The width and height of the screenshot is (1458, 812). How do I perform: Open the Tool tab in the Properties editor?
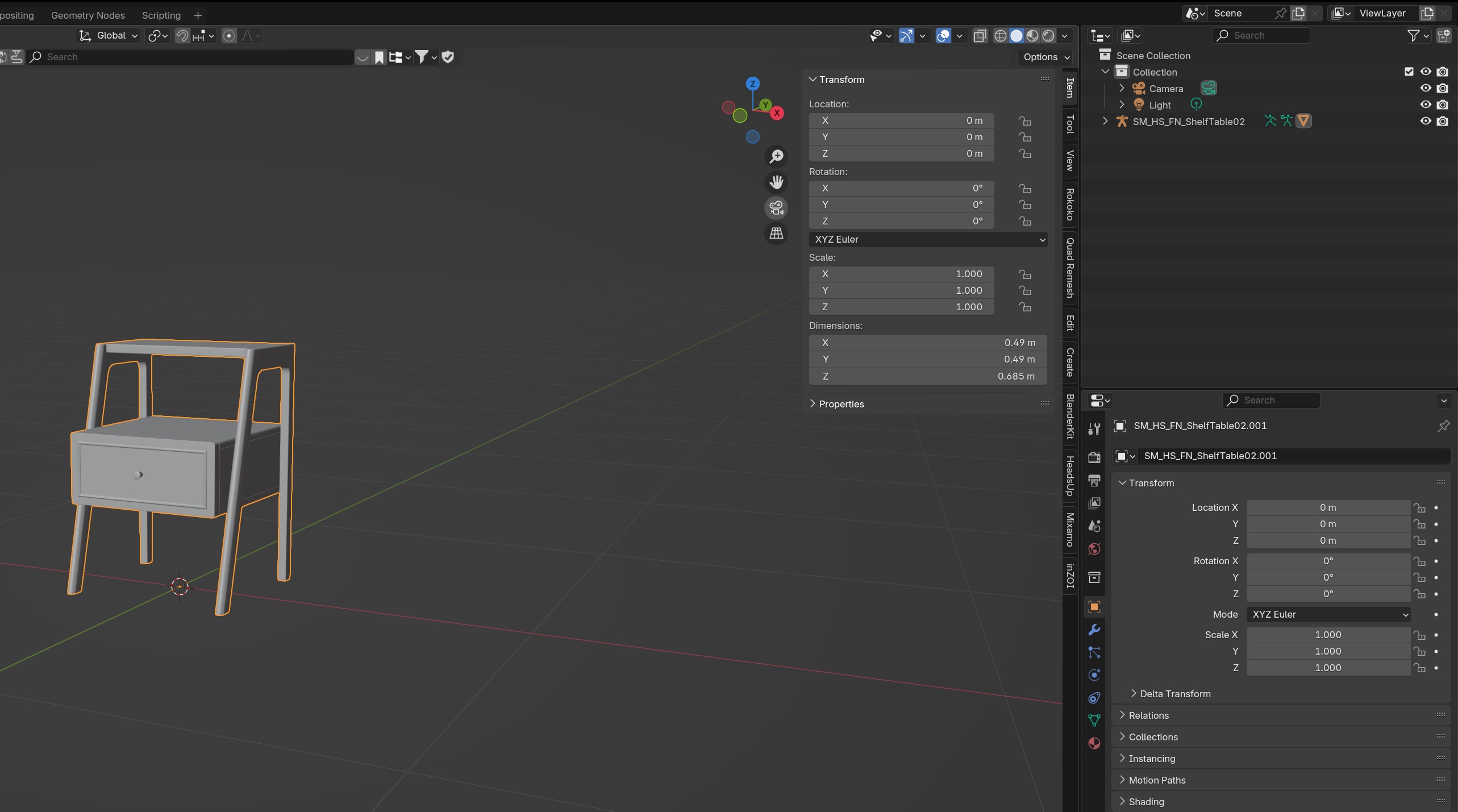1094,429
